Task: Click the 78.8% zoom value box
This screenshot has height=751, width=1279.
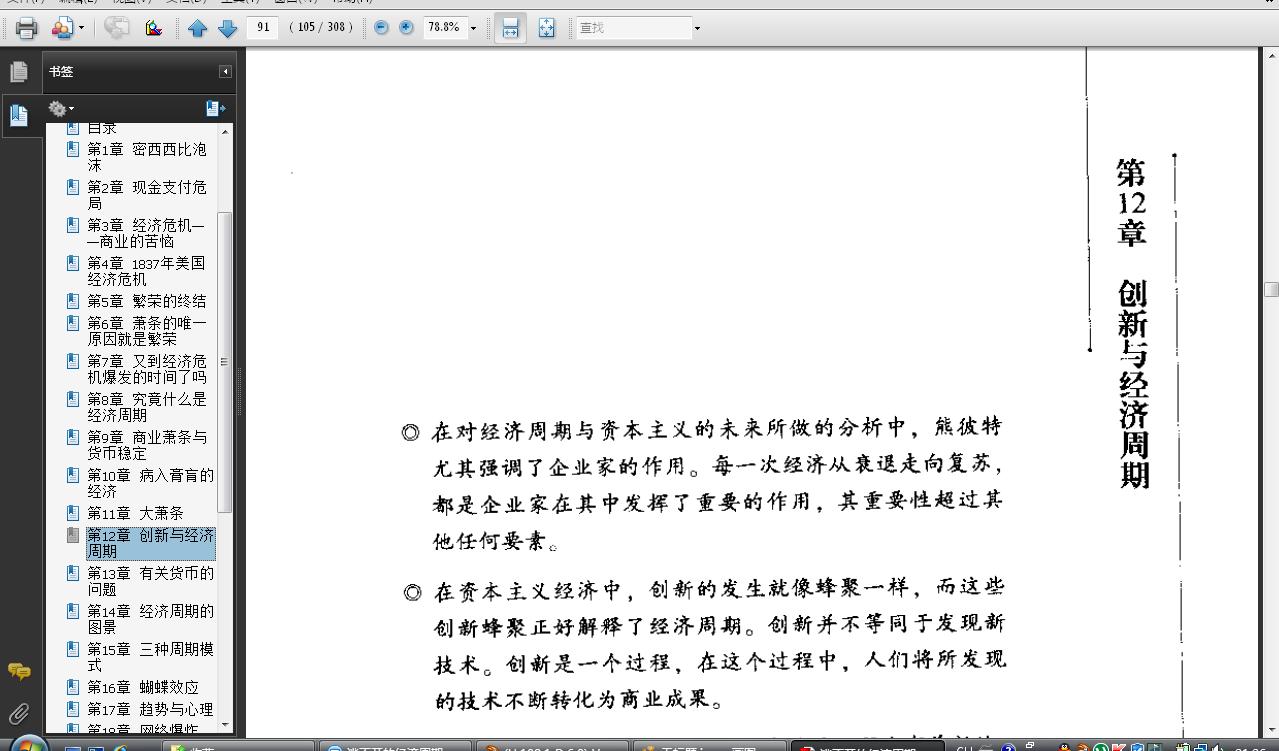Action: pos(444,28)
